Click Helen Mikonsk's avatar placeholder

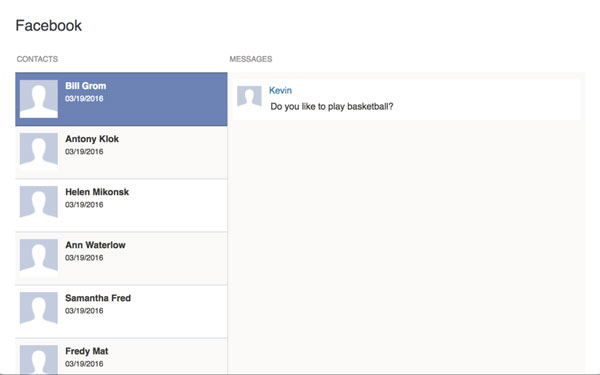pyautogui.click(x=39, y=205)
